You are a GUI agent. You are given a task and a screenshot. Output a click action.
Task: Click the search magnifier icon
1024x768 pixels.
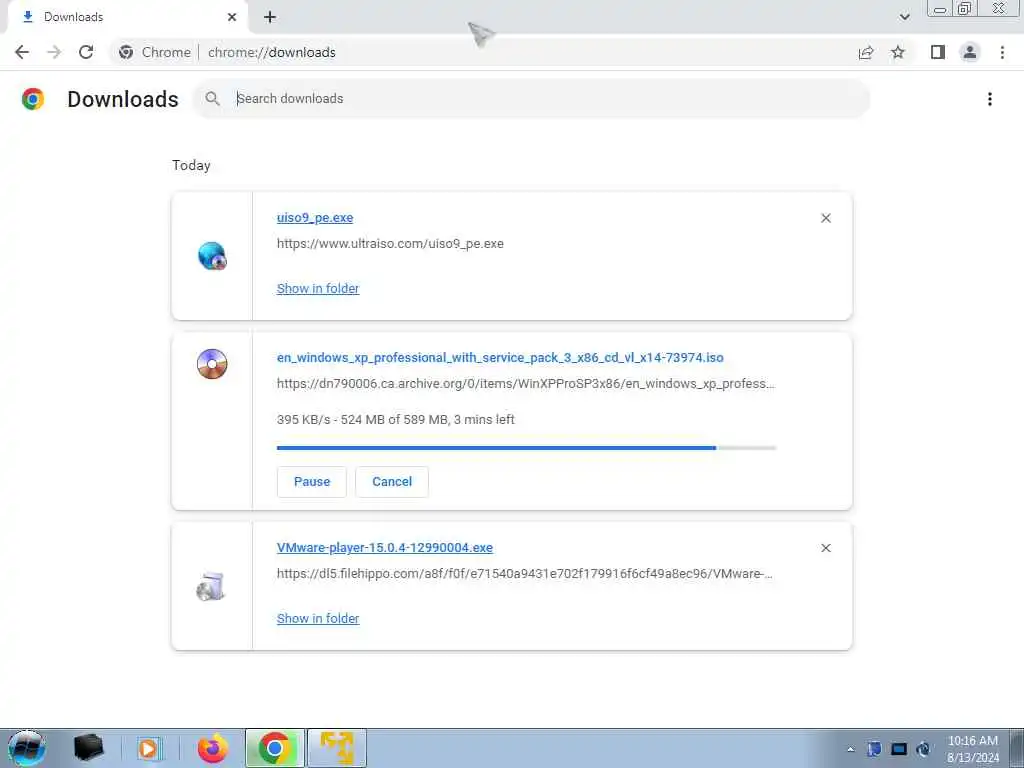click(212, 99)
